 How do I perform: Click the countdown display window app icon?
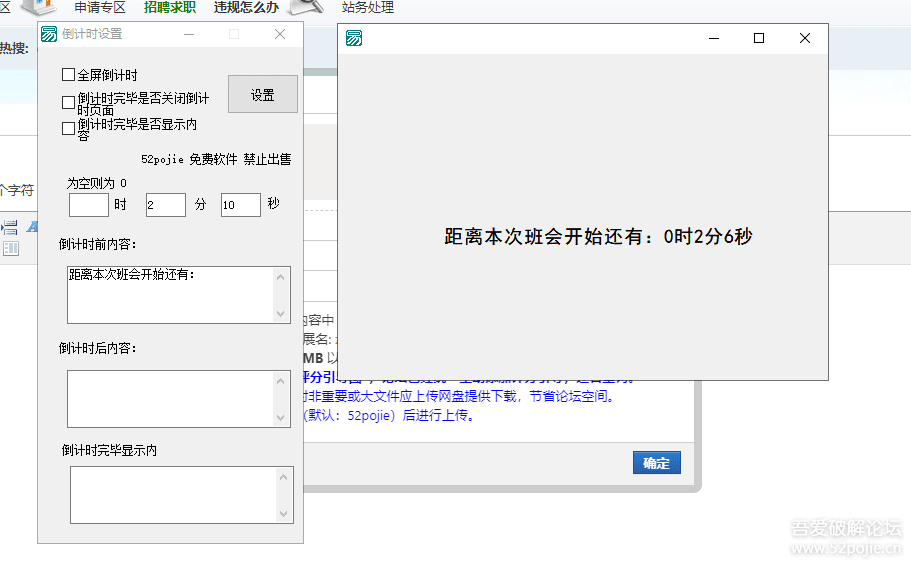tap(354, 38)
